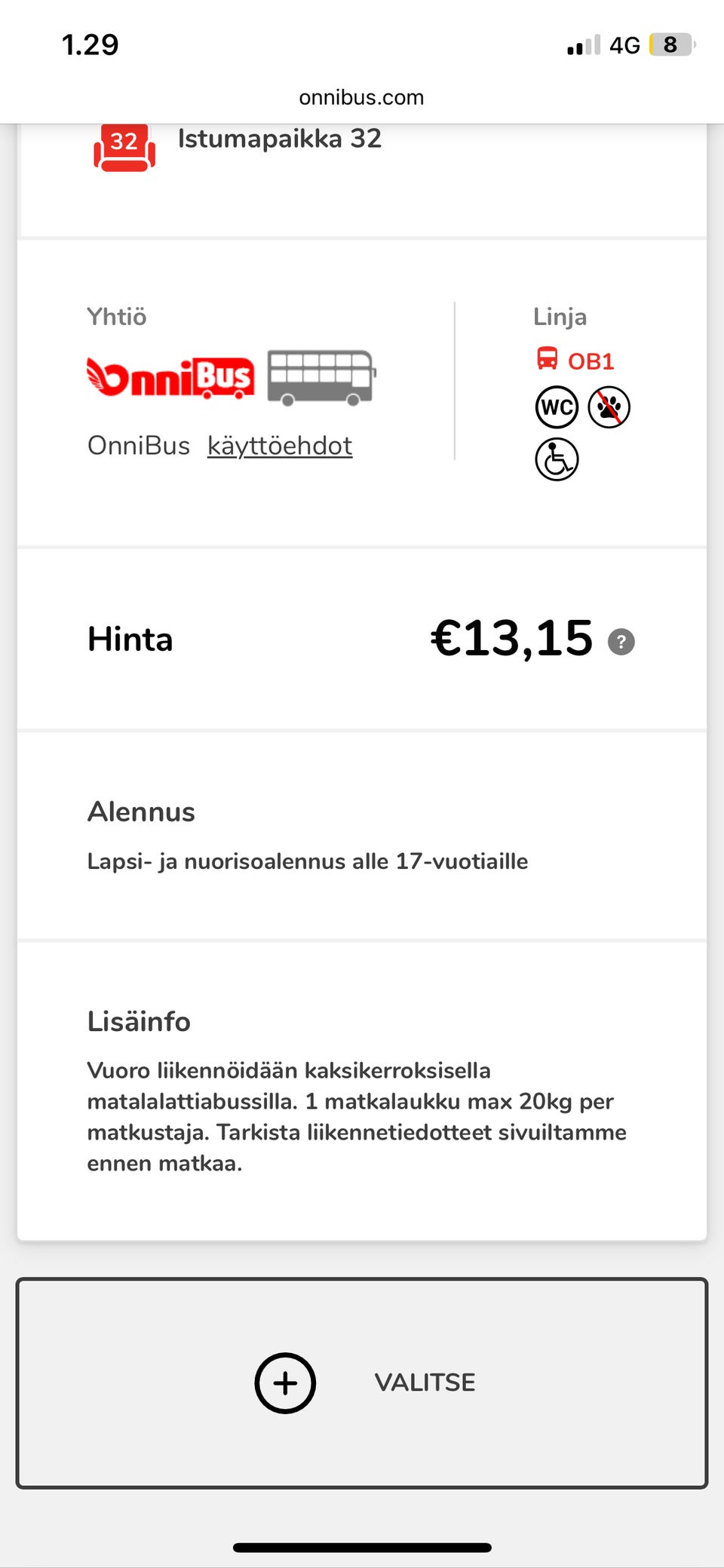Tap the circled plus icon

[285, 1382]
